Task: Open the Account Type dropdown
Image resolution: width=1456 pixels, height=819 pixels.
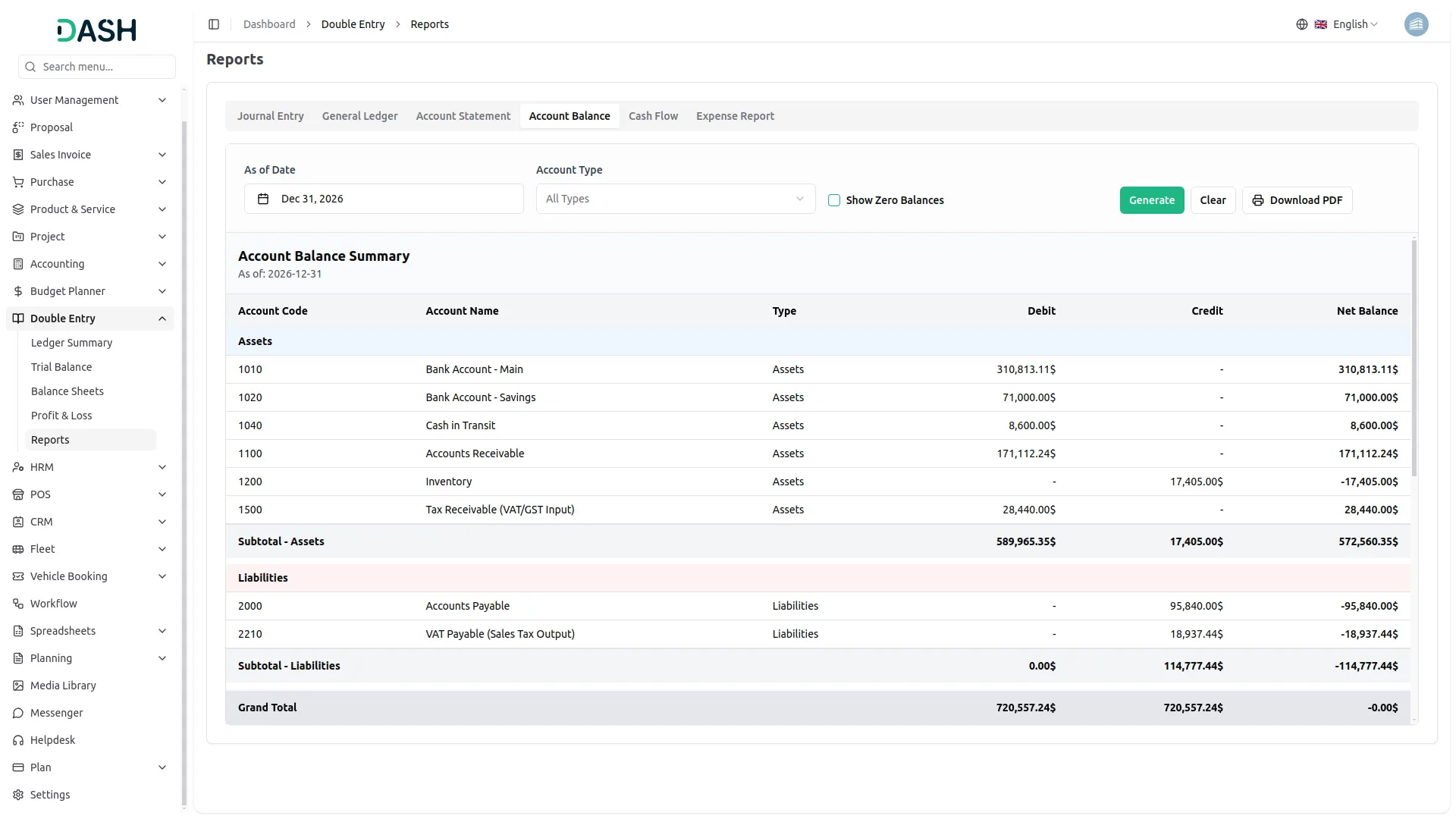Action: [675, 199]
